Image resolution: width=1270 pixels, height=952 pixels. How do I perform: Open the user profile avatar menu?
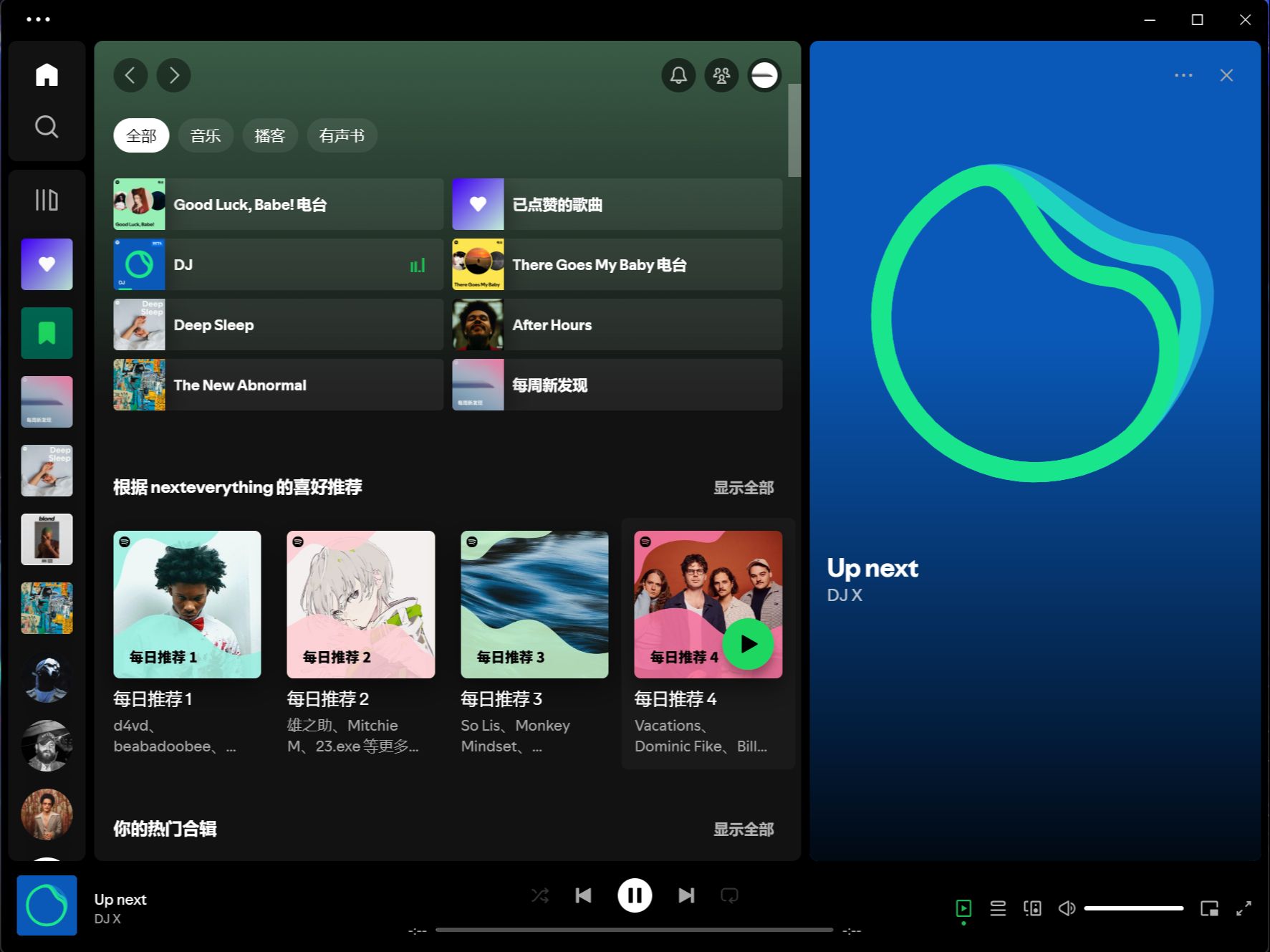pos(764,75)
